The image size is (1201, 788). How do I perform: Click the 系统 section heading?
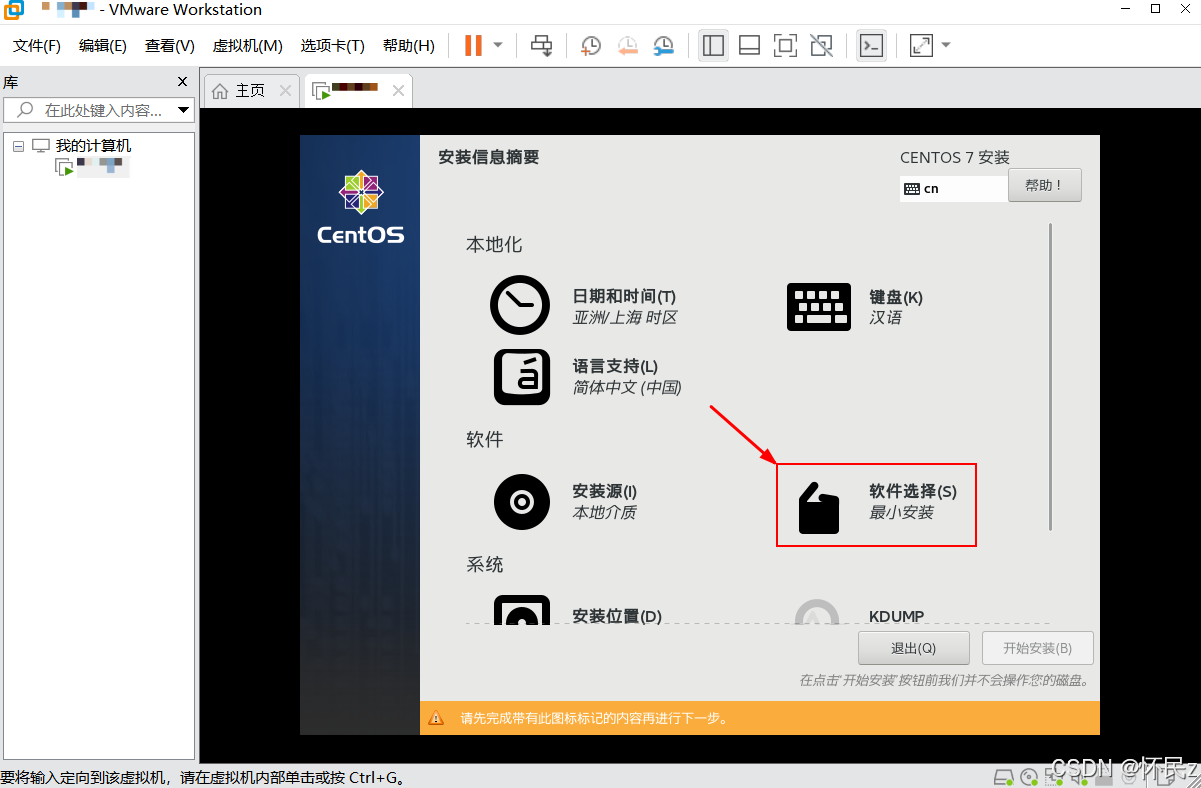coord(485,565)
